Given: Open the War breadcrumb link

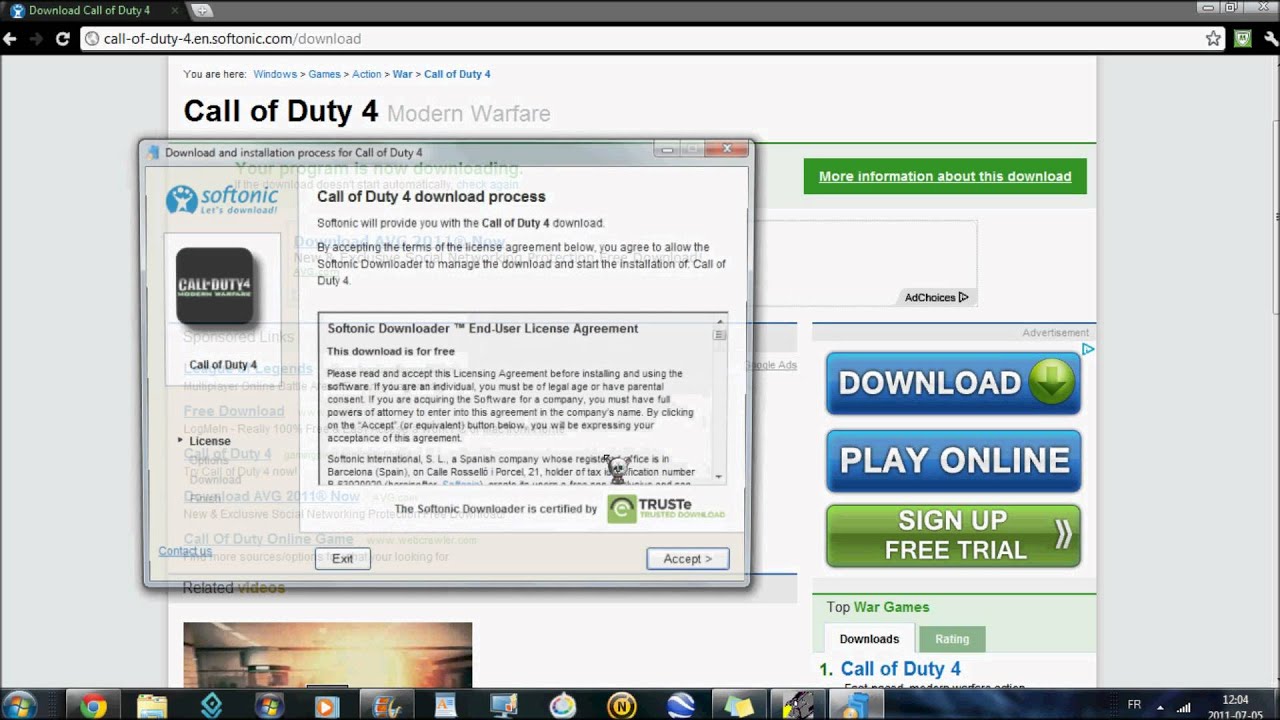Looking at the screenshot, I should pyautogui.click(x=402, y=74).
